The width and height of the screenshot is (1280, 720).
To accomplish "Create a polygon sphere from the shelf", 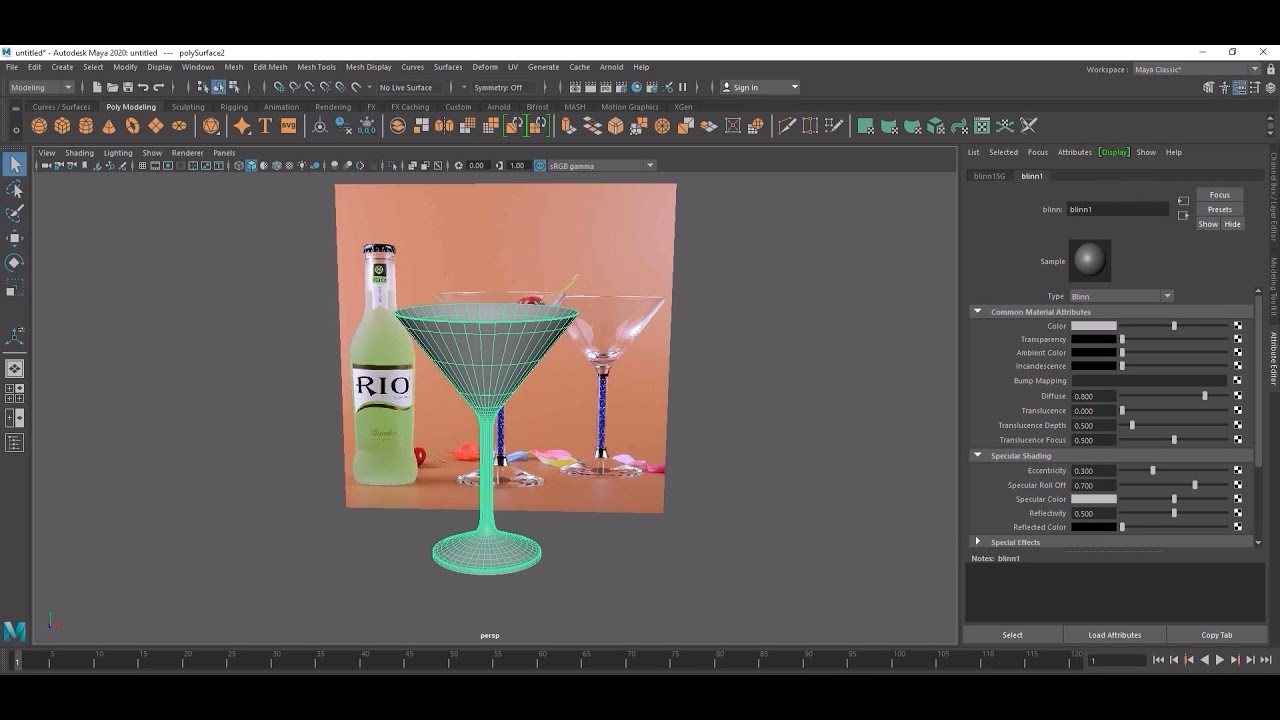I will (39, 126).
